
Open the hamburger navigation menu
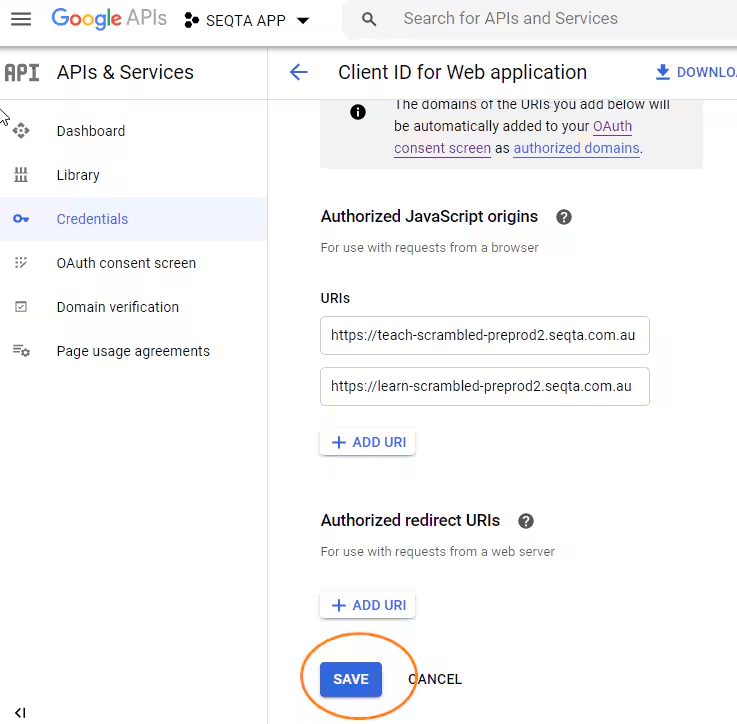(21, 19)
